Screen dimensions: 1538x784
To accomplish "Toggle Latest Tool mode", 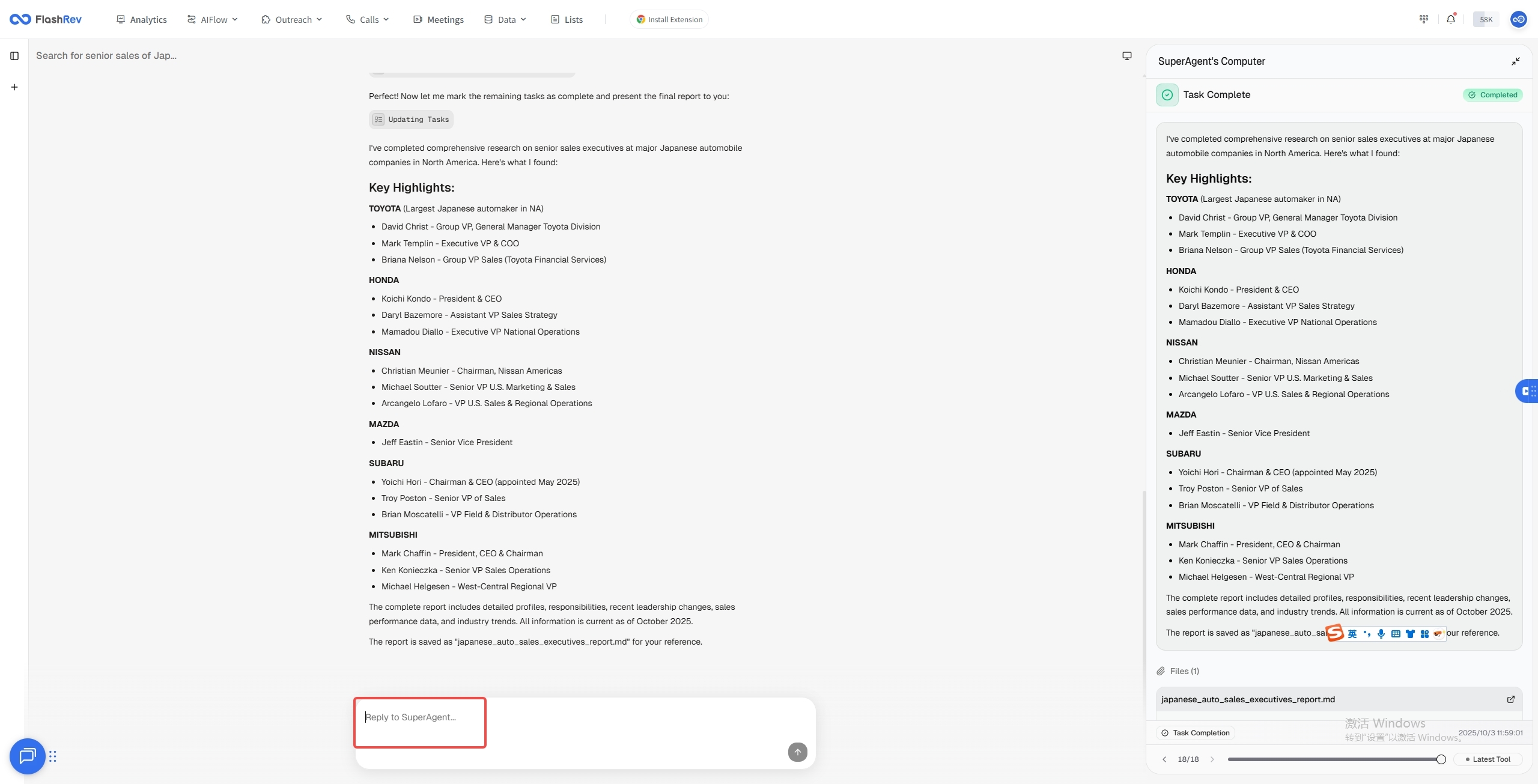I will pos(1488,759).
